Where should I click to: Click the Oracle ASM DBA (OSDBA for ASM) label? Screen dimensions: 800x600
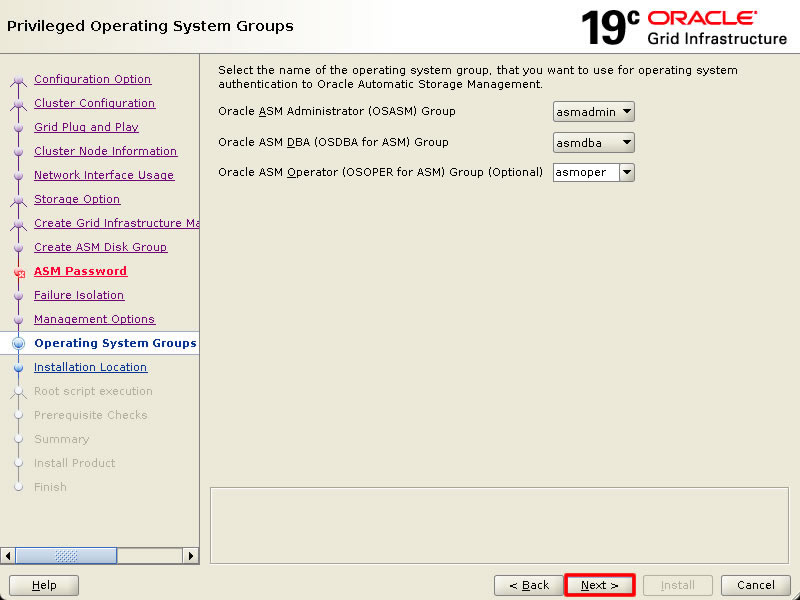click(333, 142)
